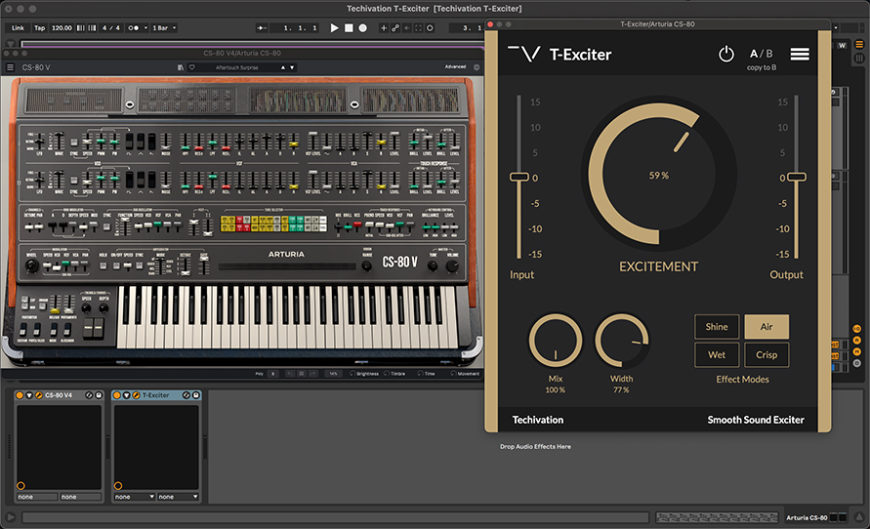
Task: Click the follow playback arrow icon
Action: coord(261,28)
